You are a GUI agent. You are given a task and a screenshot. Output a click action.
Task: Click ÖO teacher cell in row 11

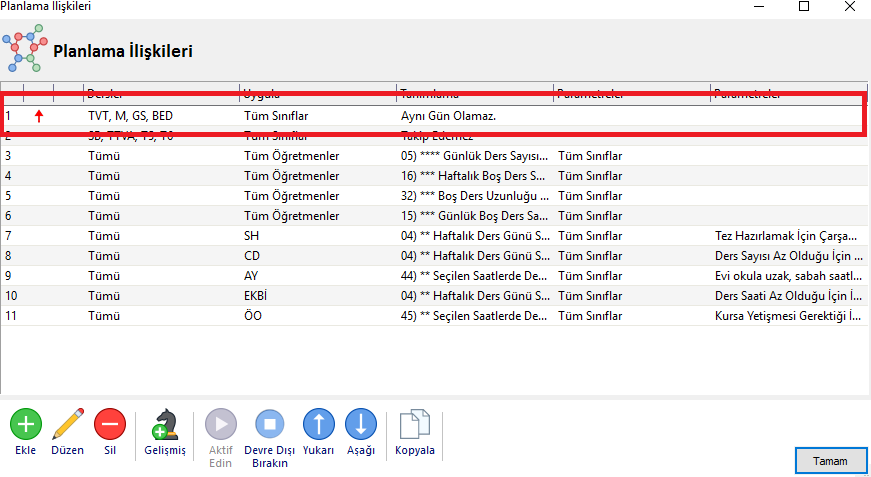click(253, 316)
